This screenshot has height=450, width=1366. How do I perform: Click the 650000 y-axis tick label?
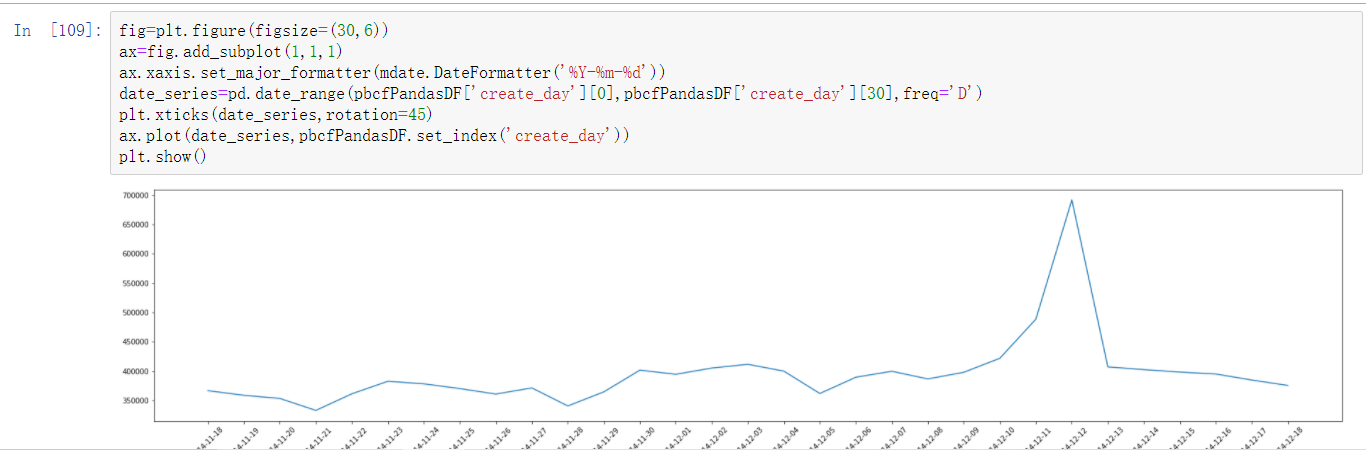click(x=137, y=224)
